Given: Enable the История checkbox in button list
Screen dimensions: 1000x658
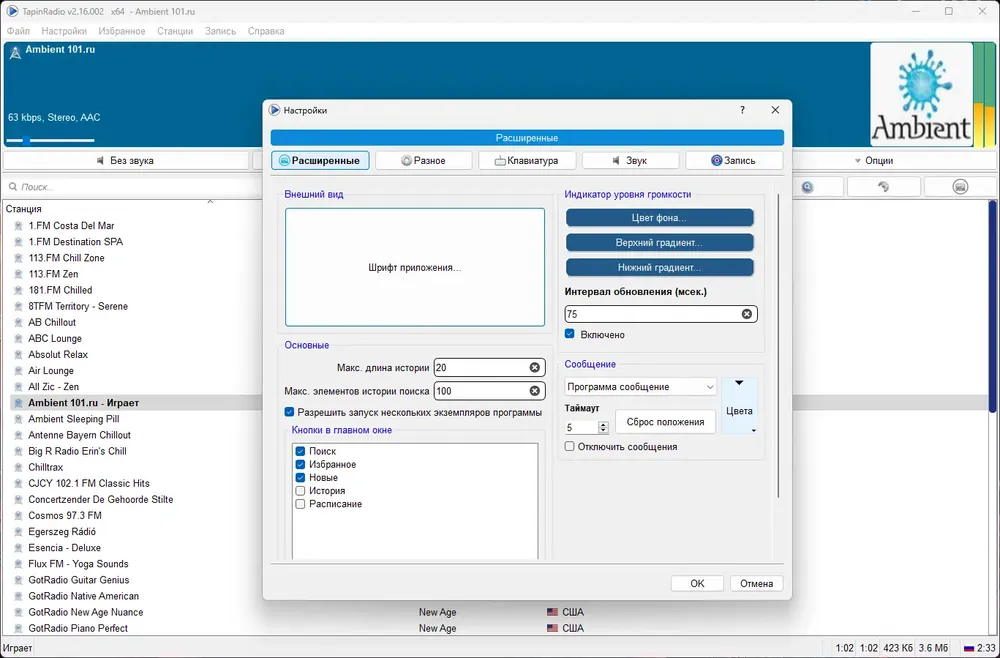Looking at the screenshot, I should point(300,491).
